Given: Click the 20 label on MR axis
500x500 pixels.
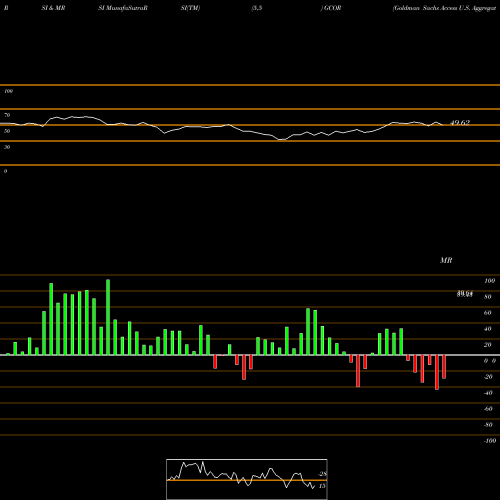Looking at the screenshot, I should click(488, 345).
